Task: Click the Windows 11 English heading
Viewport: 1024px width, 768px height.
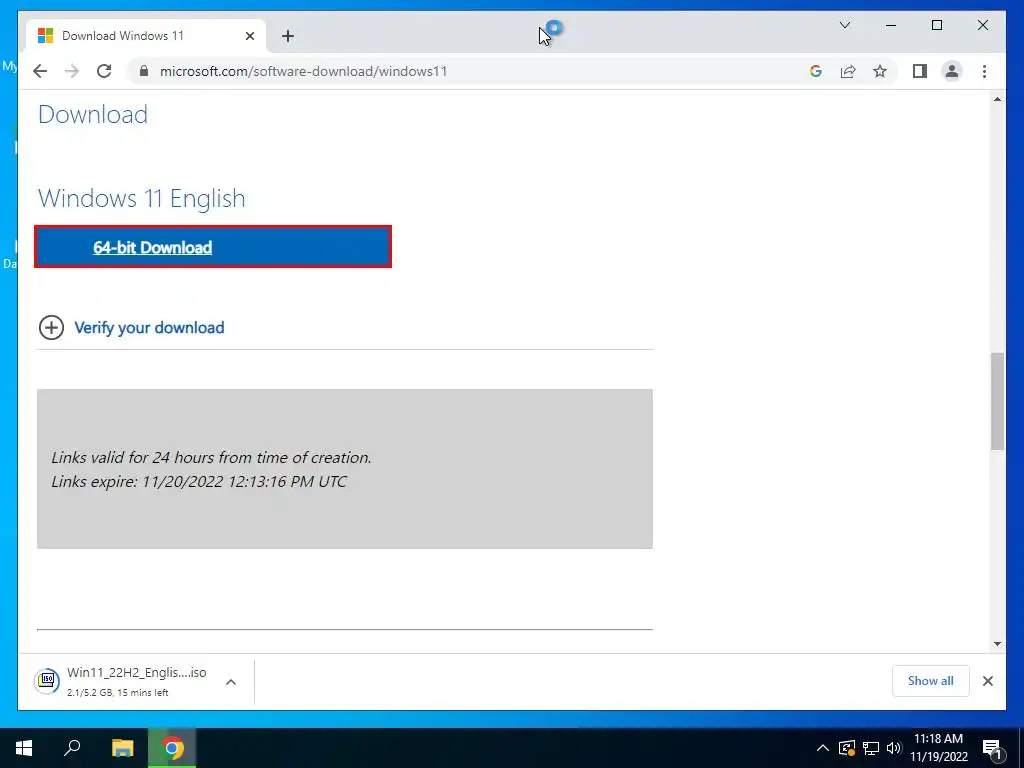Action: pyautogui.click(x=142, y=198)
